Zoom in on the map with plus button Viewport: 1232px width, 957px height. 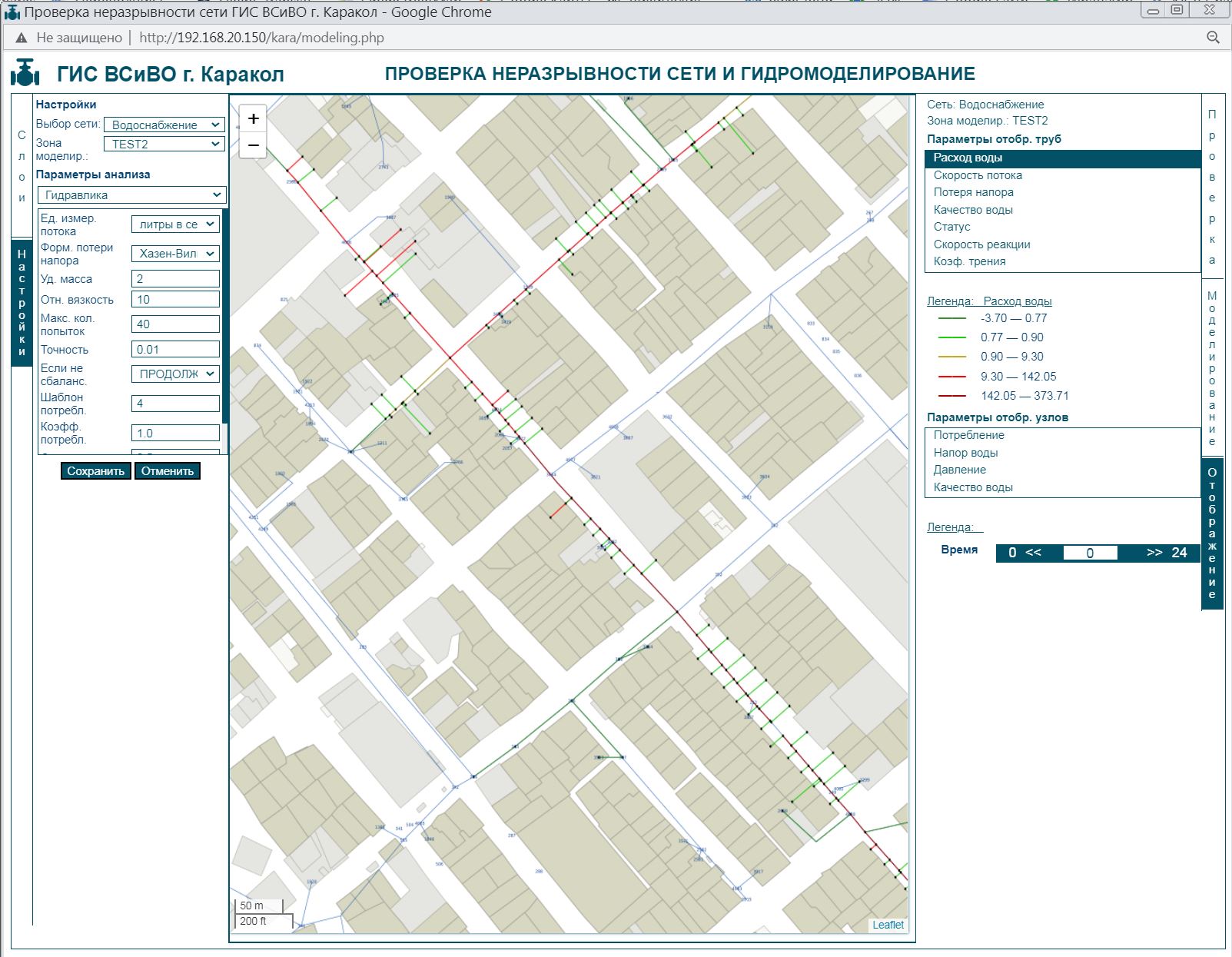pos(253,118)
